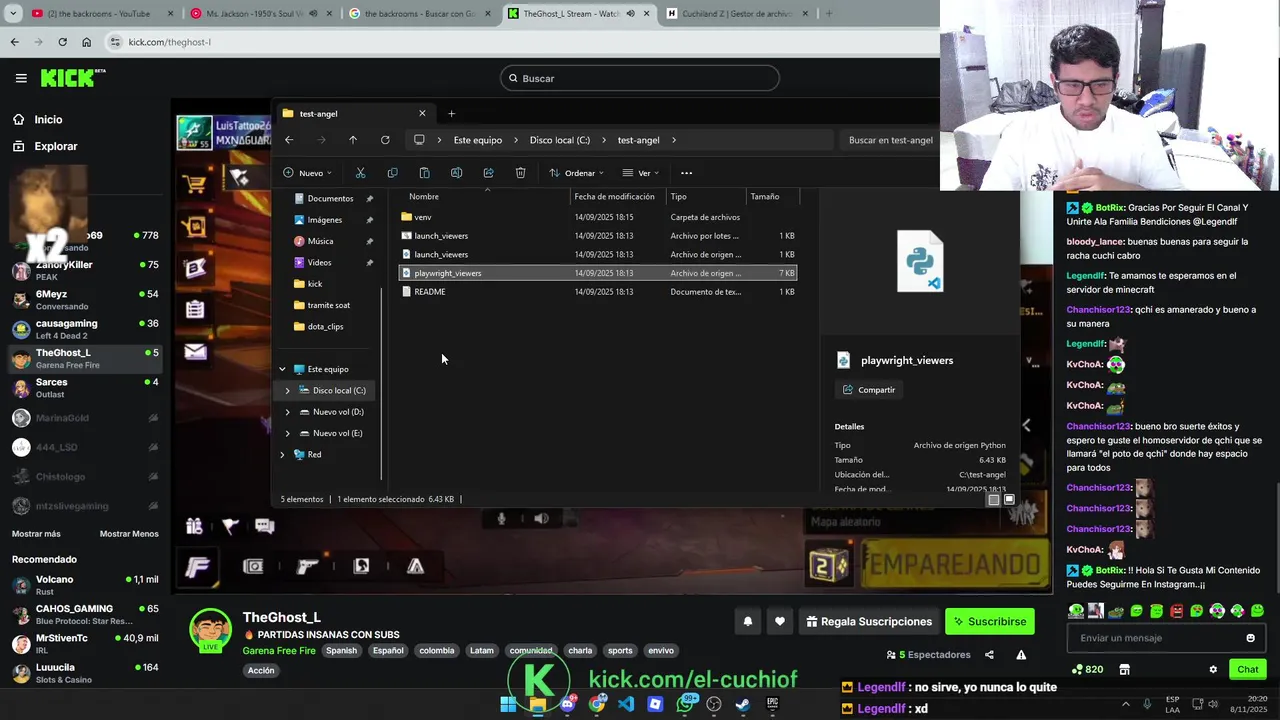Open the Explorer more options ellipsis
This screenshot has height=720, width=1280.
pyautogui.click(x=686, y=173)
